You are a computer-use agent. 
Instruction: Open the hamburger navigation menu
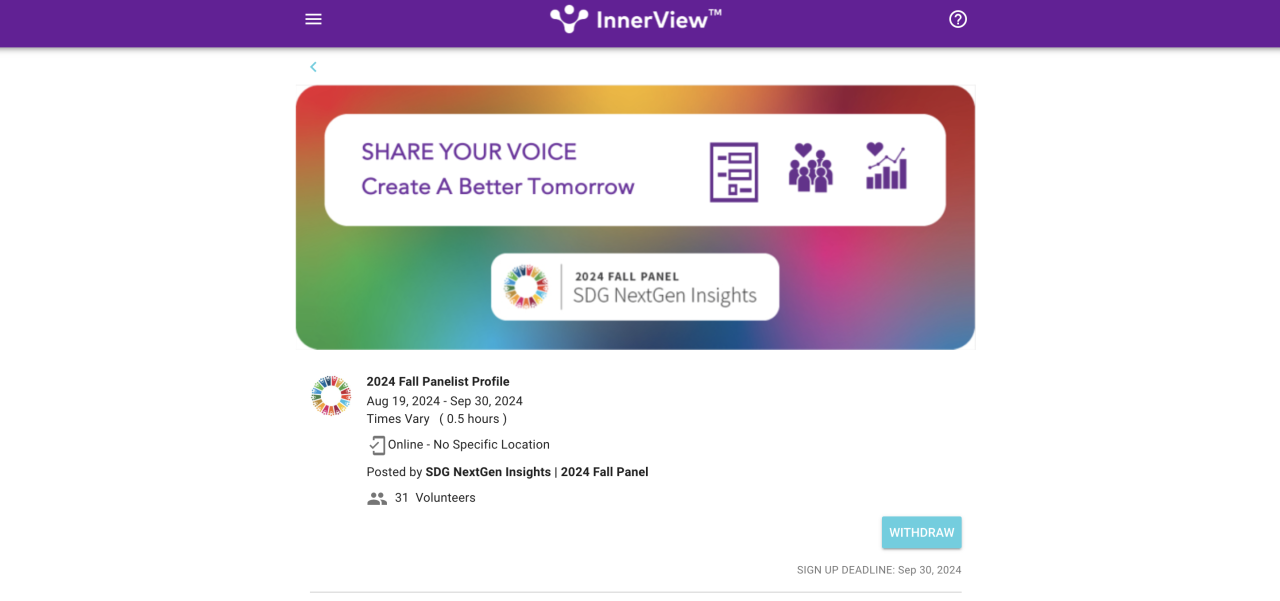click(313, 19)
